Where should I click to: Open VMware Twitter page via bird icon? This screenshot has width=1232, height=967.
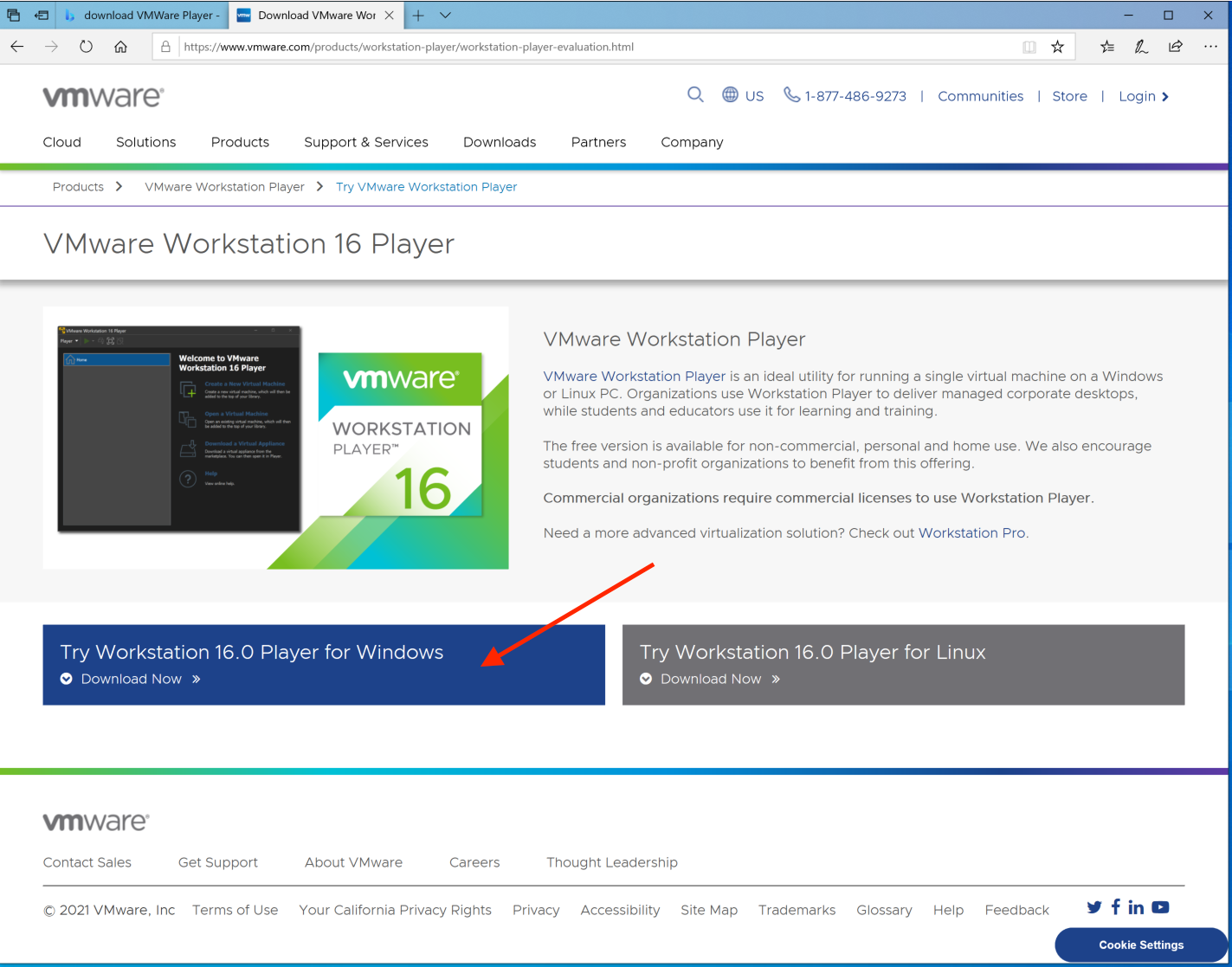[x=1094, y=907]
